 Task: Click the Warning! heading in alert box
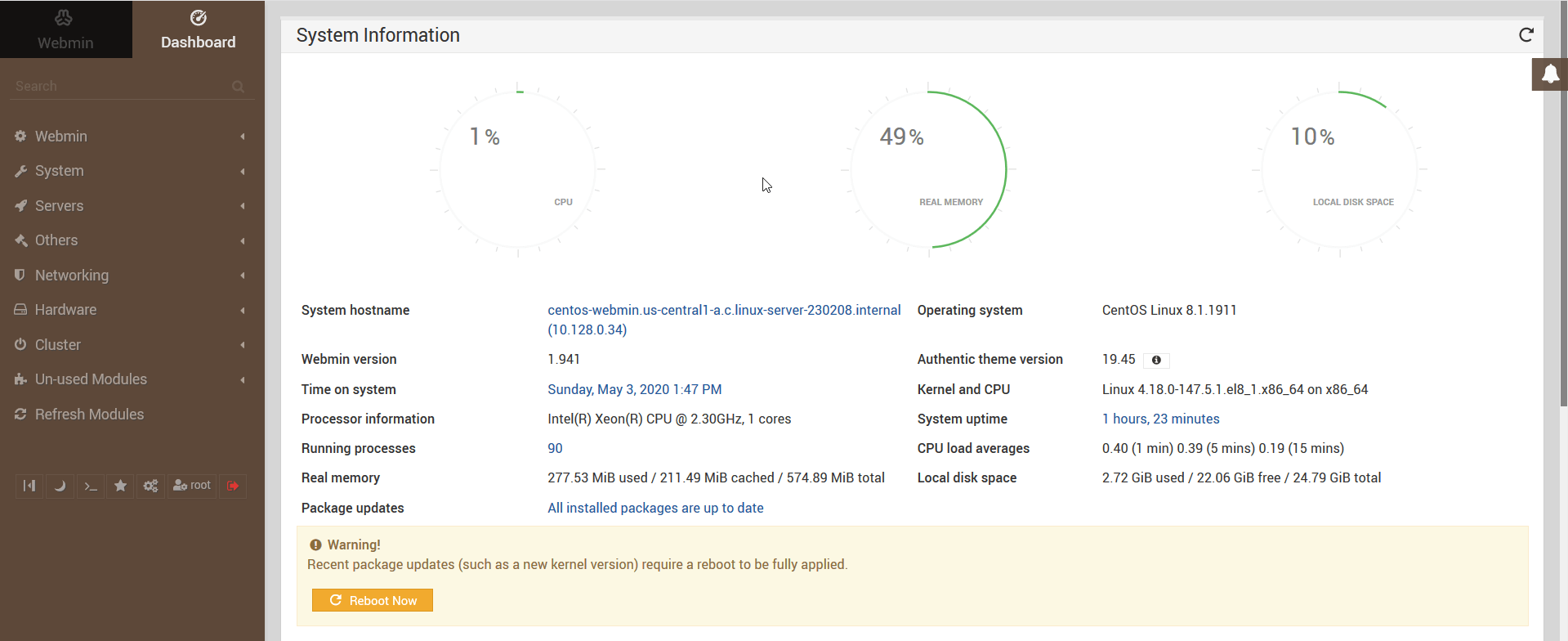(x=354, y=545)
